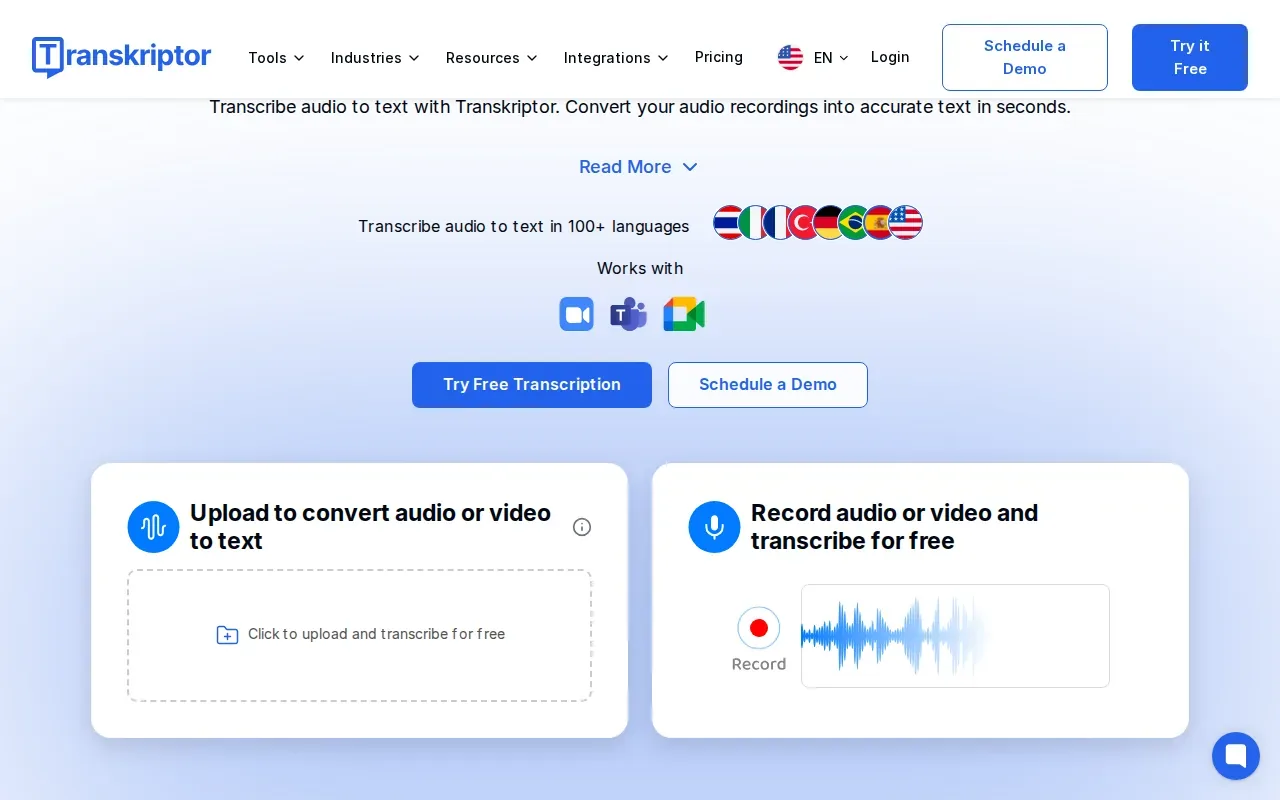Click the Microsoft Teams icon

[628, 314]
